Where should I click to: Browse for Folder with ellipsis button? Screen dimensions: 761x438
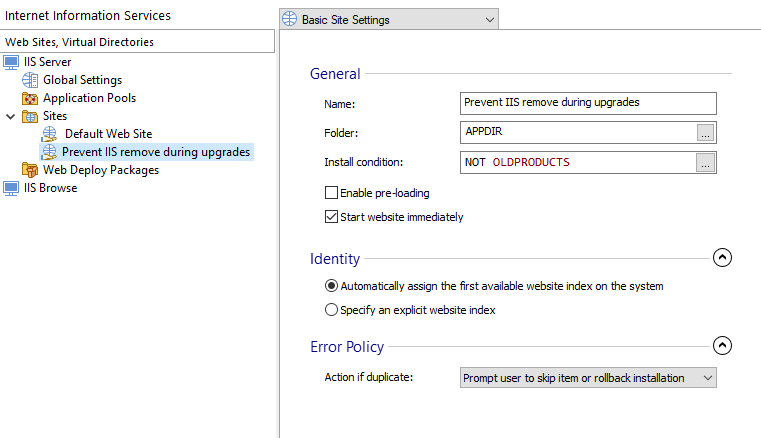pyautogui.click(x=705, y=133)
